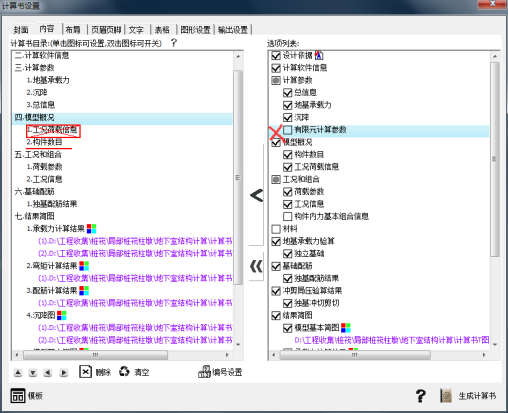Click the clear (清空) recycle icon

(124, 371)
